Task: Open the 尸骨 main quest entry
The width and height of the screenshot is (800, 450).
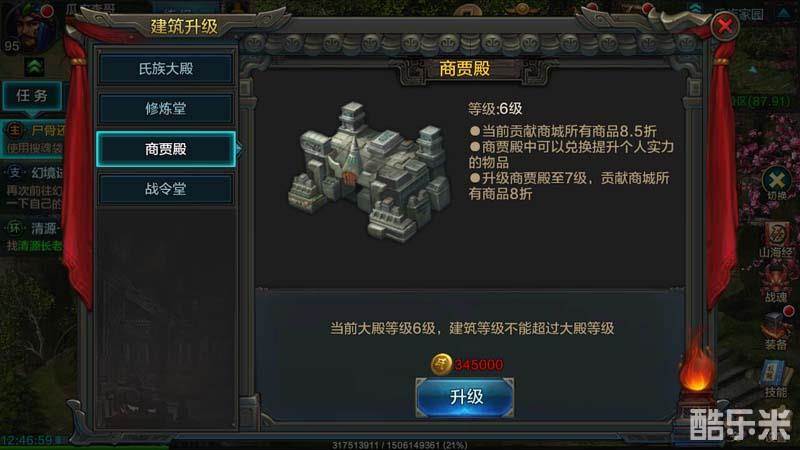Action: (x=34, y=139)
